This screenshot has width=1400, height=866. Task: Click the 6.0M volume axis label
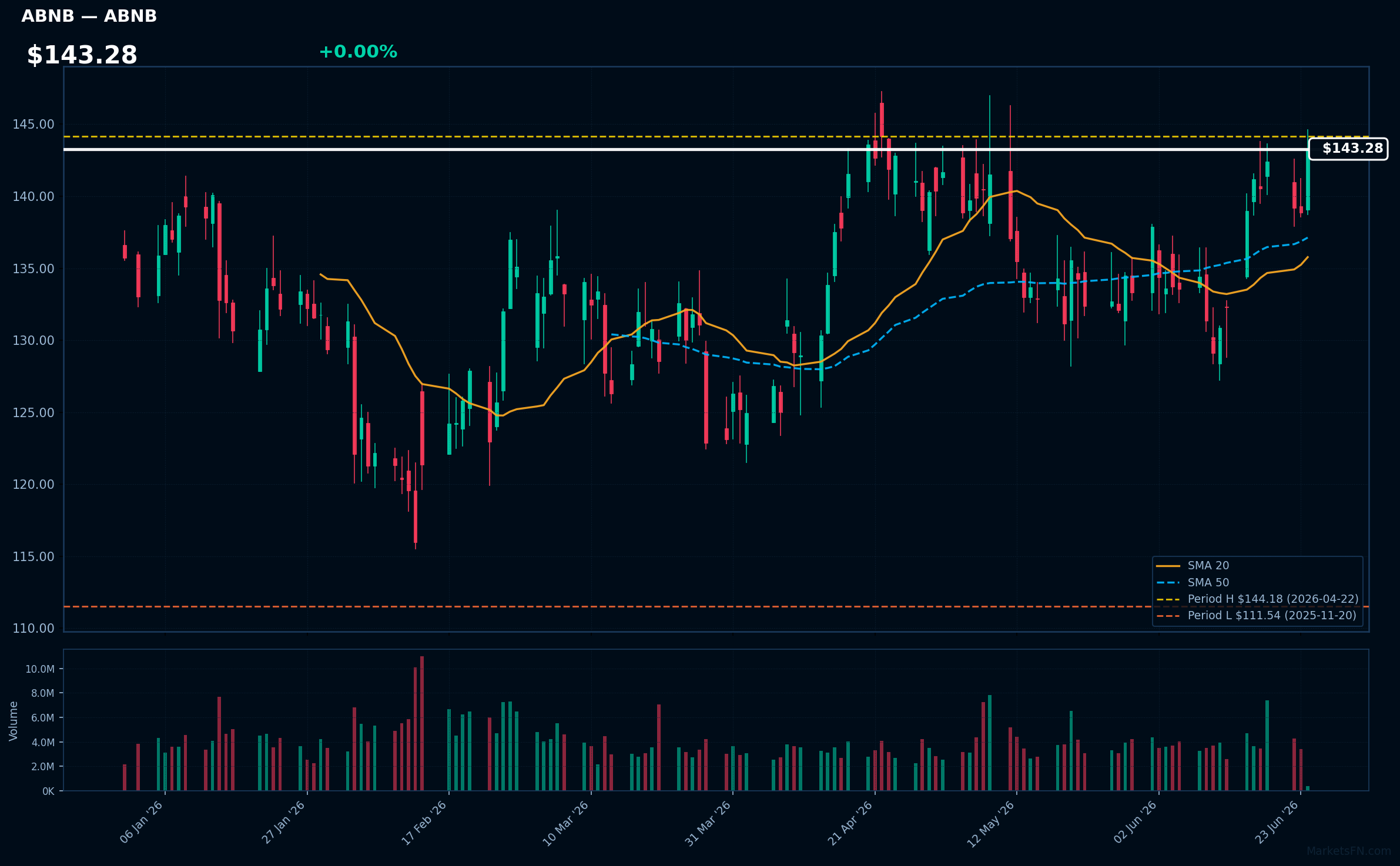pos(43,718)
